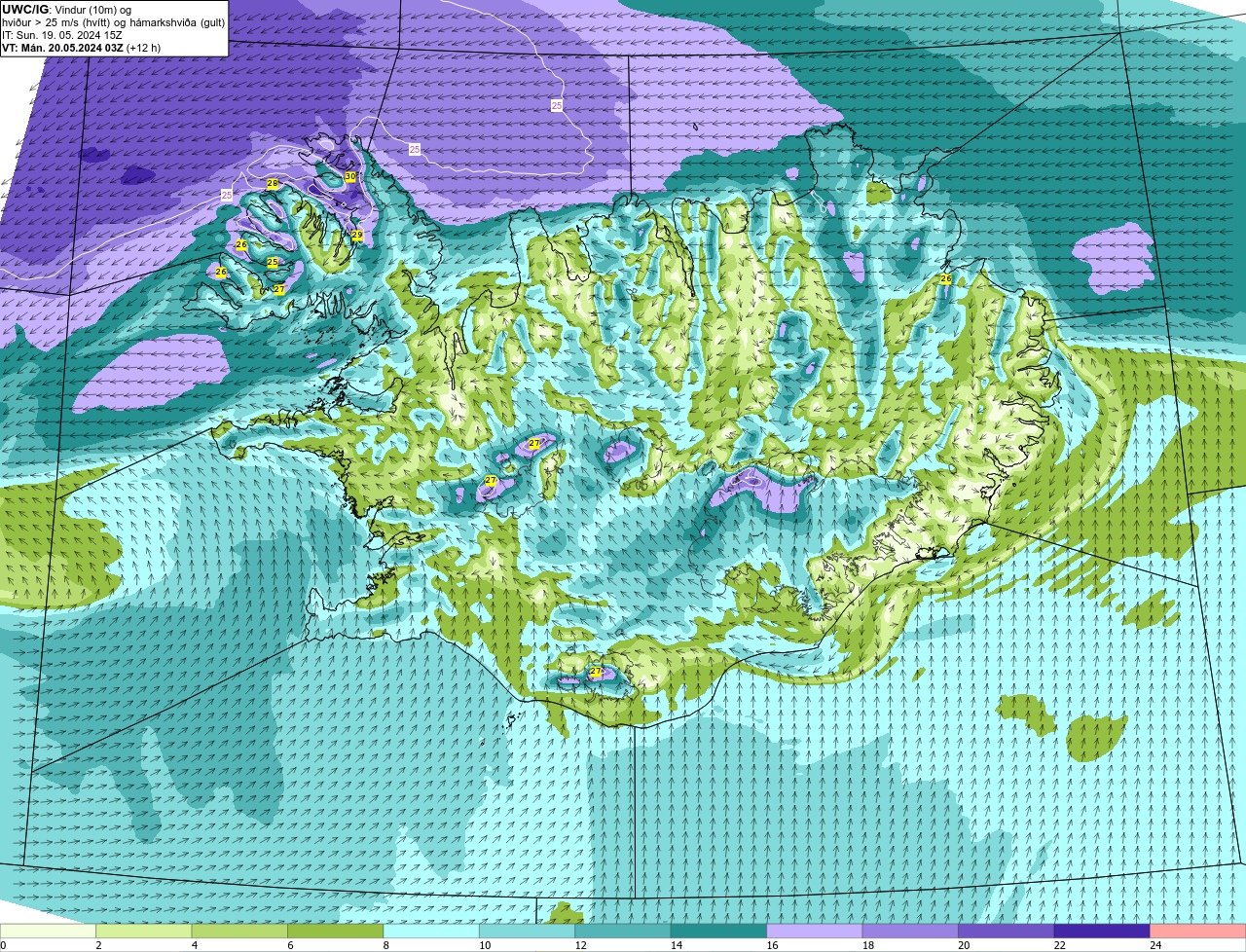1246x952 pixels.
Task: Select the 16–18 m/s light lavender legend swatch
Action: coord(815,932)
